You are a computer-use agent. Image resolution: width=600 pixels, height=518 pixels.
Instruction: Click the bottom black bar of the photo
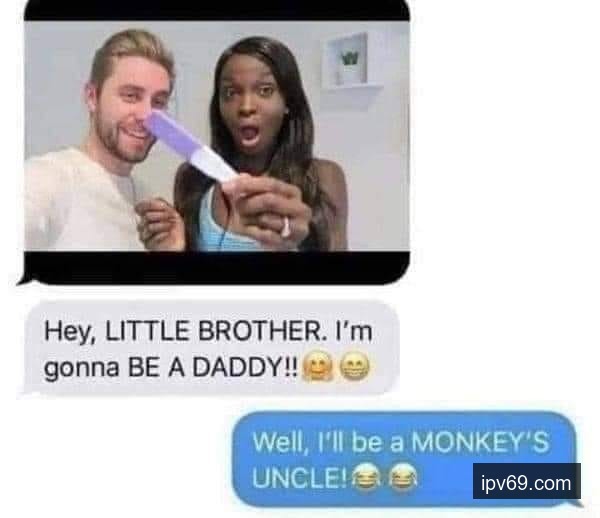(217, 267)
